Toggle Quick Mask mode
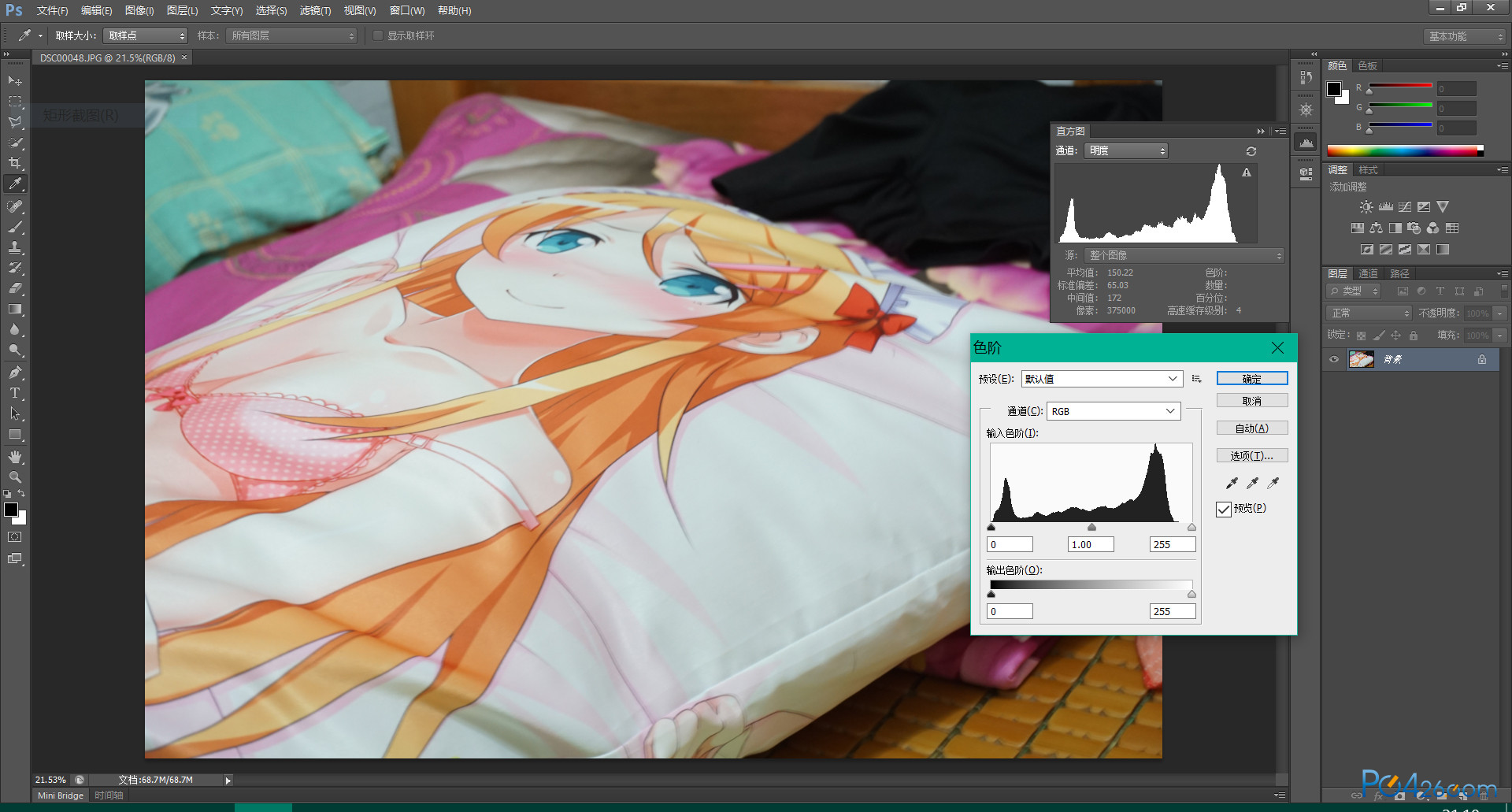 click(x=15, y=537)
